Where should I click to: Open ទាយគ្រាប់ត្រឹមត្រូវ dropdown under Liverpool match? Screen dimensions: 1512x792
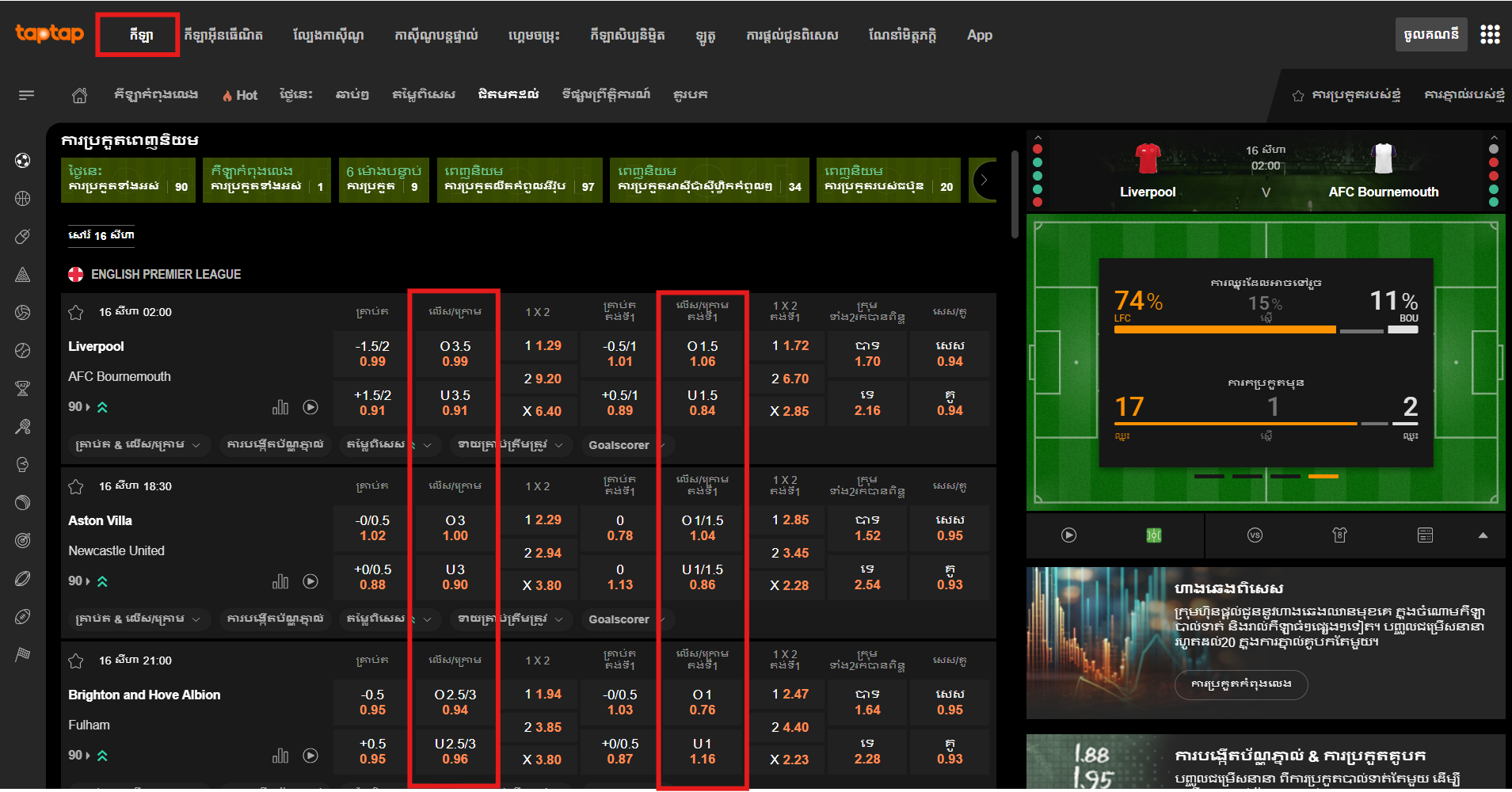(510, 445)
